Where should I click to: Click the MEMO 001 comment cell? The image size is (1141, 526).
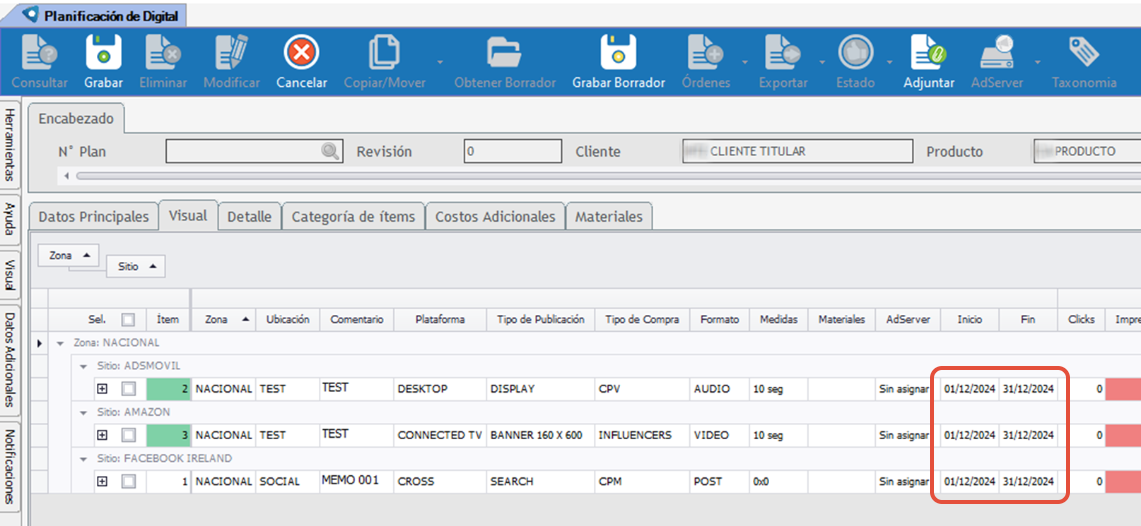point(357,481)
